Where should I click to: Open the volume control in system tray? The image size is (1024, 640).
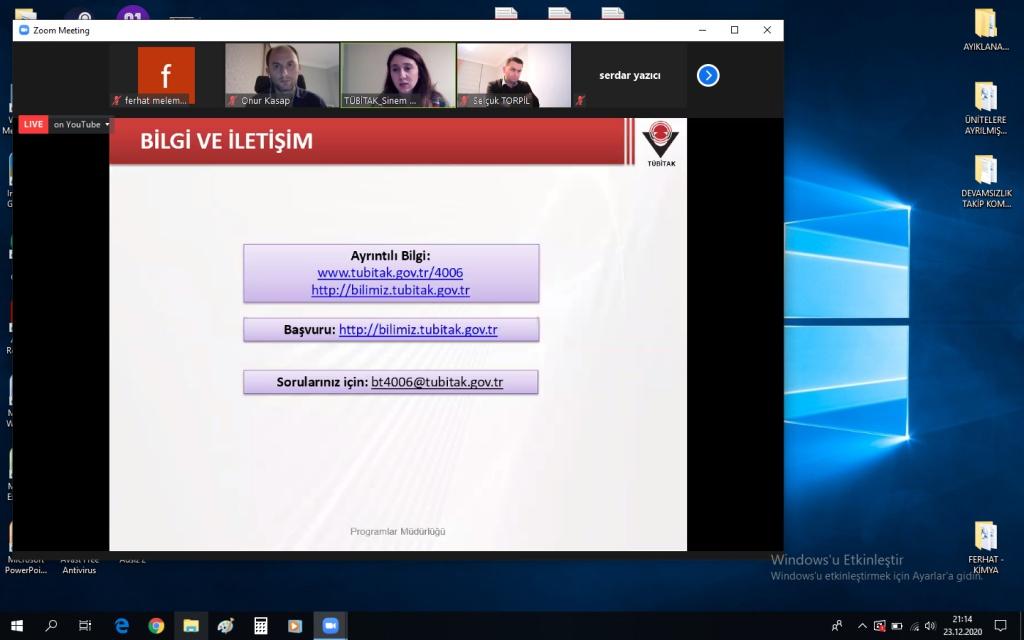click(x=930, y=626)
